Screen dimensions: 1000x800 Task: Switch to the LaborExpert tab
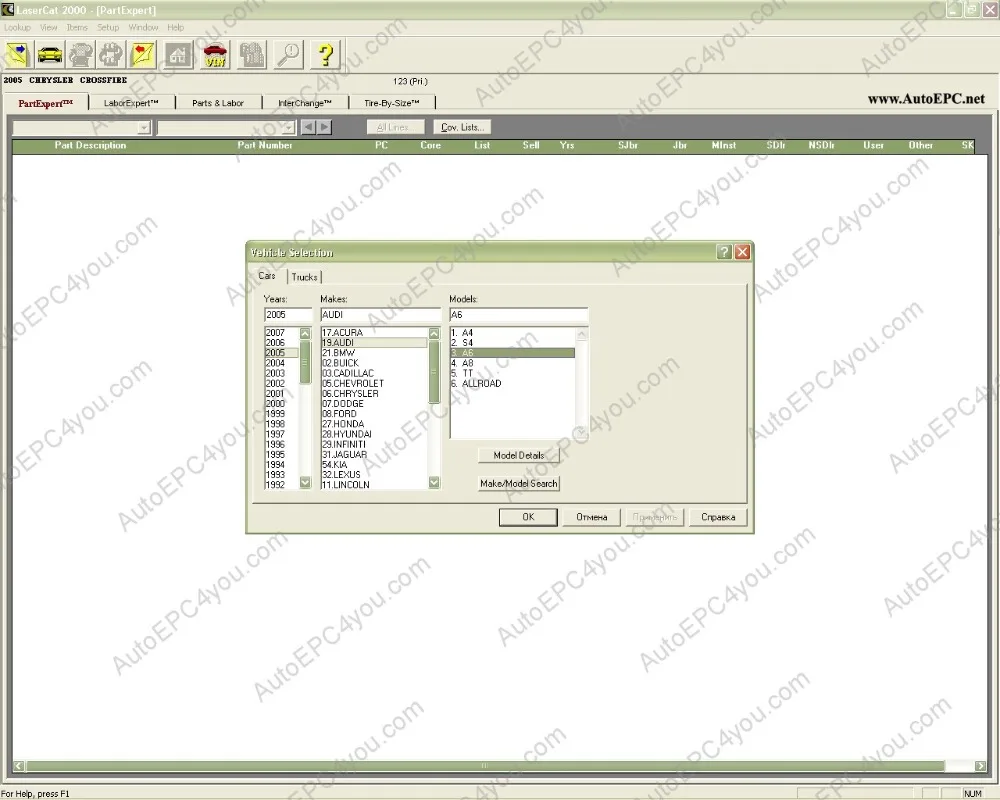pyautogui.click(x=131, y=103)
